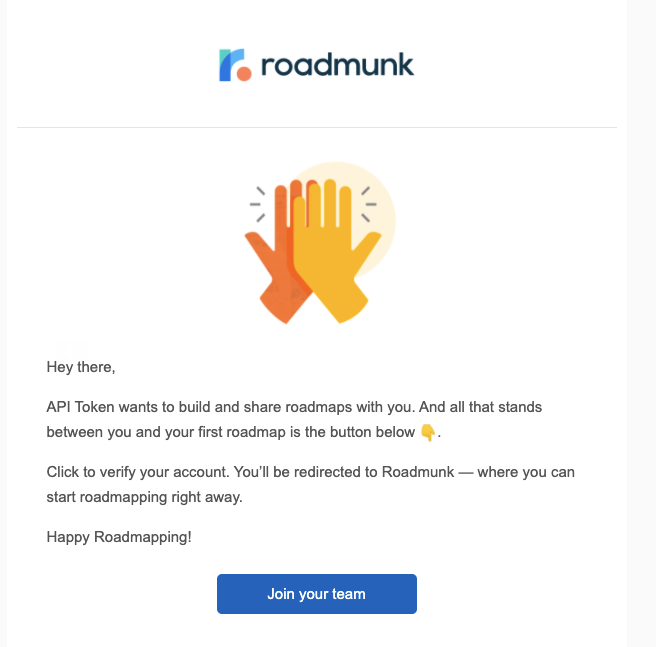Click the pointing-down finger emoji
Screen dimensions: 656x647
pos(428,433)
